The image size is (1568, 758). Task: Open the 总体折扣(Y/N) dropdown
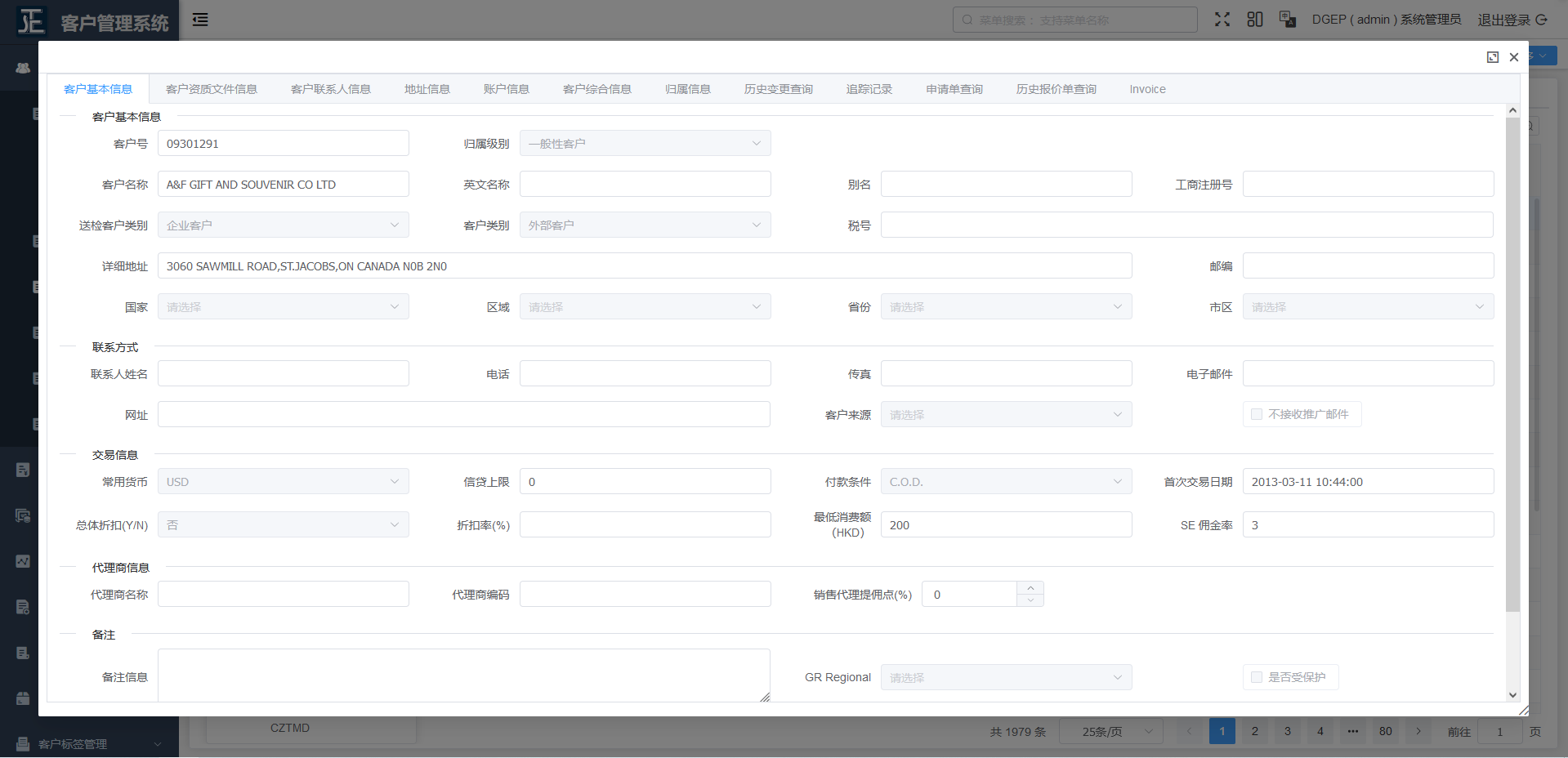tap(284, 524)
